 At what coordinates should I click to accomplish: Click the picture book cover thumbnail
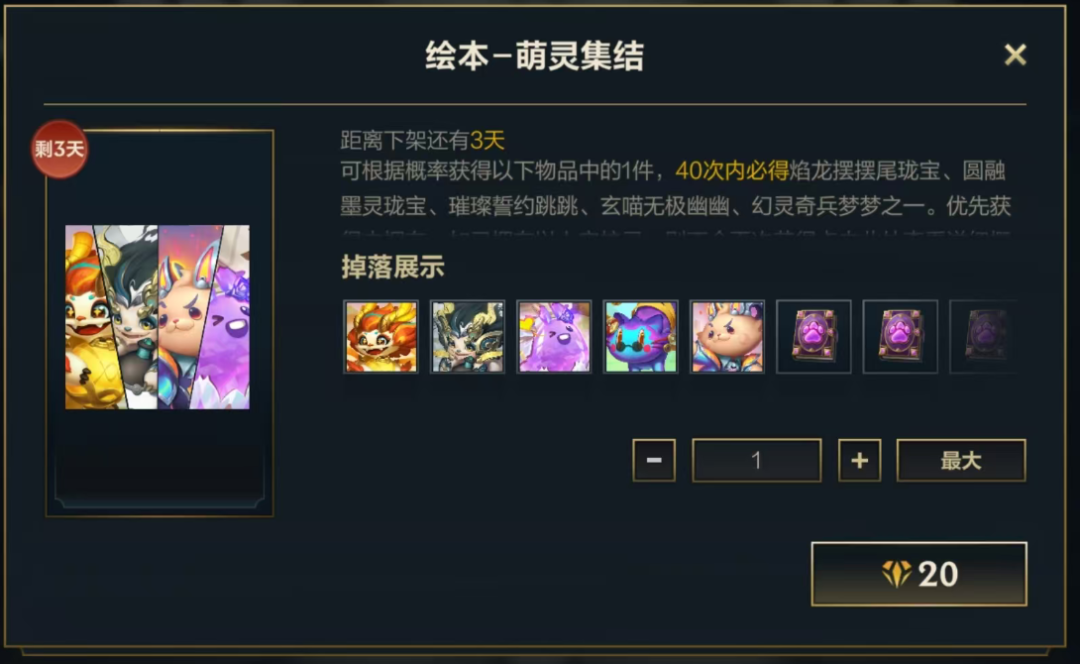pos(158,317)
